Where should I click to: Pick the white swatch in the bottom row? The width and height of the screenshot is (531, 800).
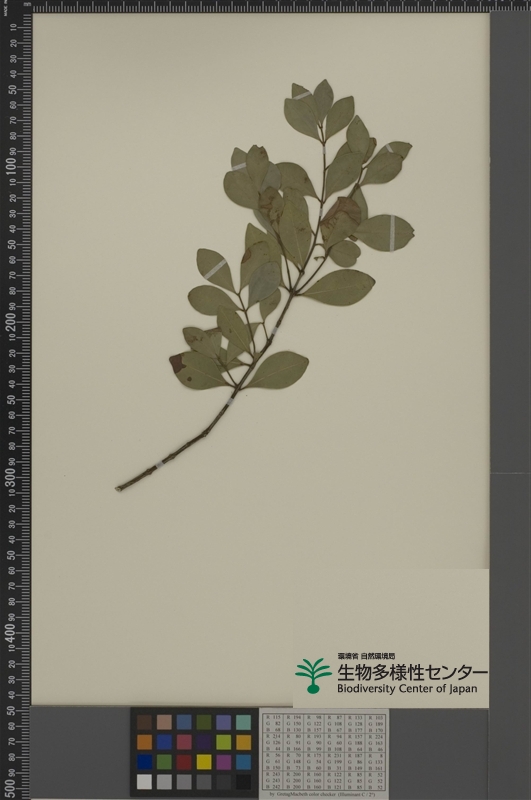click(x=144, y=782)
